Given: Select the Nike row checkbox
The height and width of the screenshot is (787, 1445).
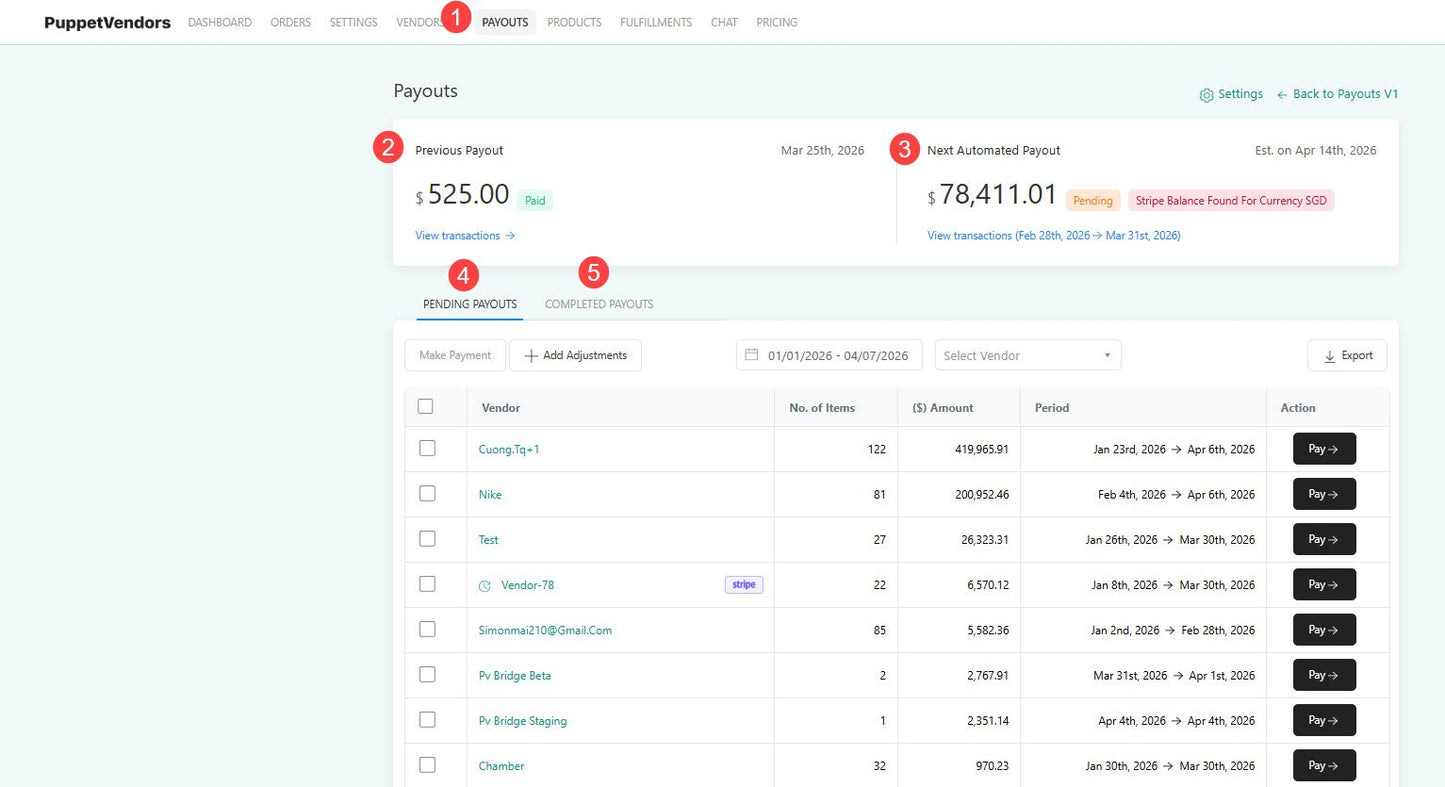Looking at the screenshot, I should 427,493.
